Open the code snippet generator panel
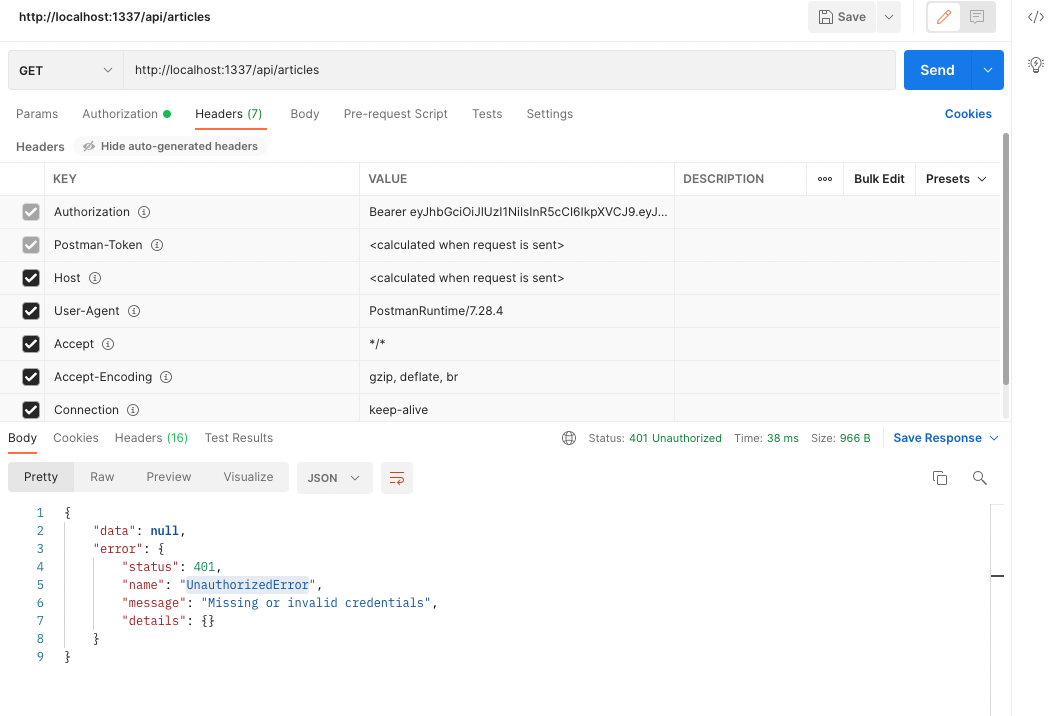1055x716 pixels. (x=1036, y=17)
